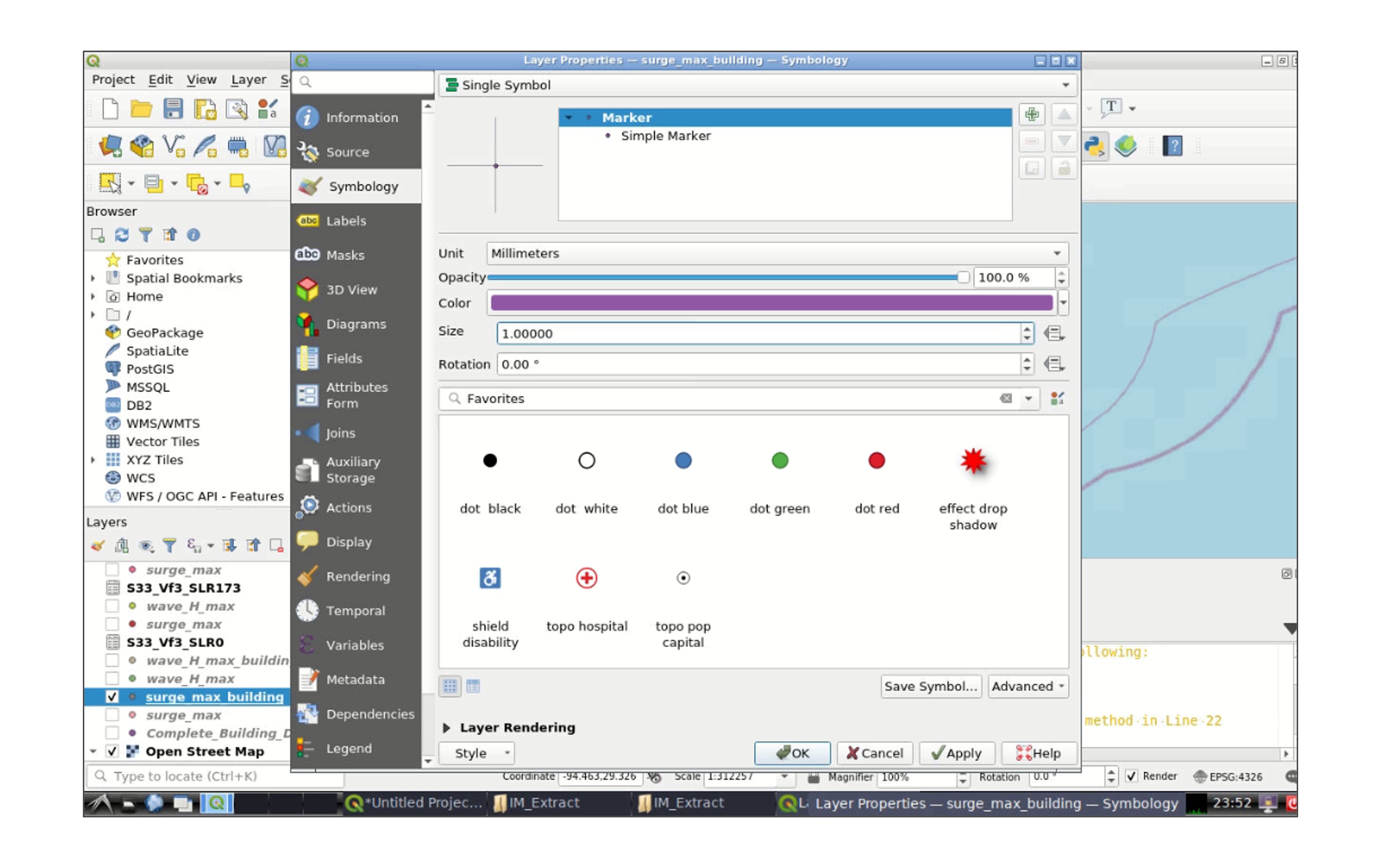Select the topo hospital marker symbol
The height and width of the screenshot is (868, 1381).
[x=586, y=578]
